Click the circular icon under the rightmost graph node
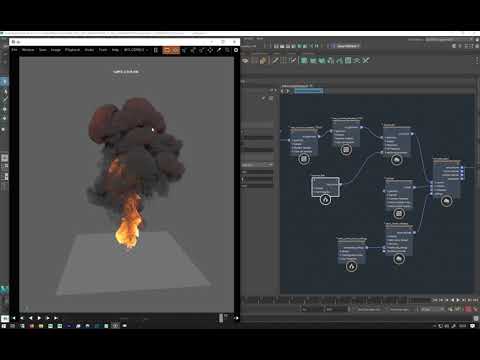Viewport: 480px width, 360px height. coord(447,201)
